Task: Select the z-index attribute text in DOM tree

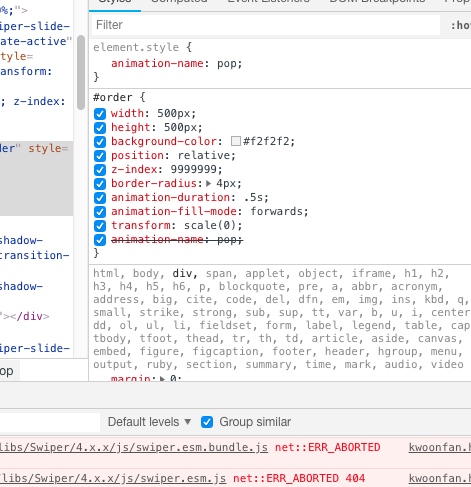Action: tap(39, 101)
